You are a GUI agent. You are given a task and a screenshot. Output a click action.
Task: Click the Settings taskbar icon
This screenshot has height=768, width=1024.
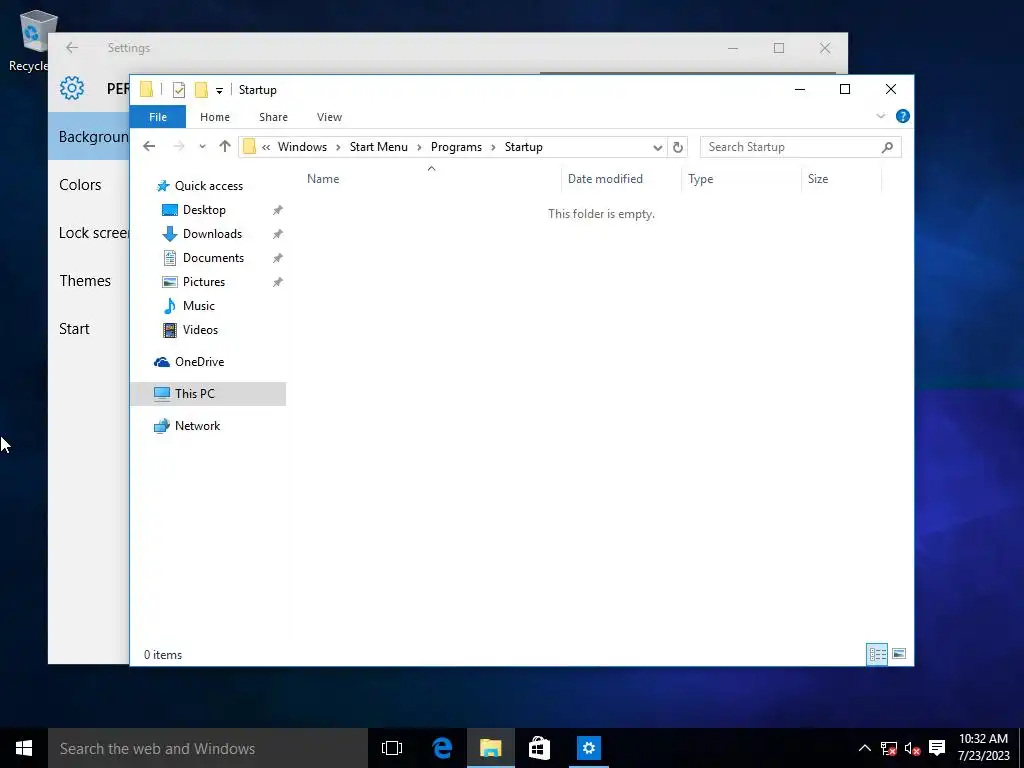coord(588,748)
